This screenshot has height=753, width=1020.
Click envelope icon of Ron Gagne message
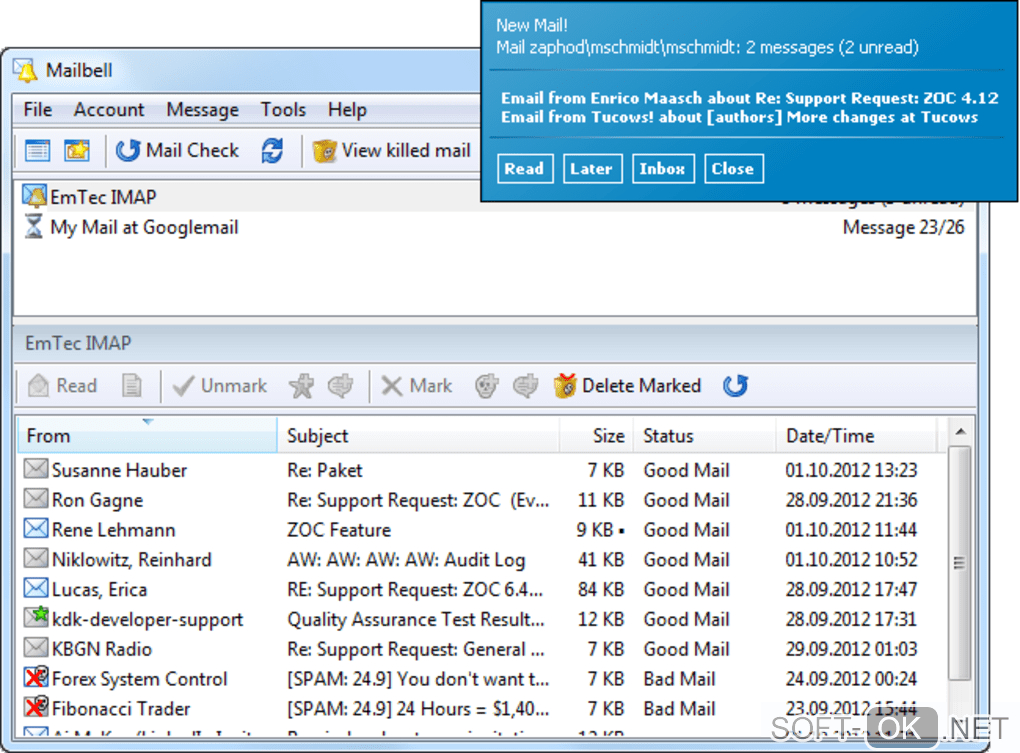(x=36, y=498)
